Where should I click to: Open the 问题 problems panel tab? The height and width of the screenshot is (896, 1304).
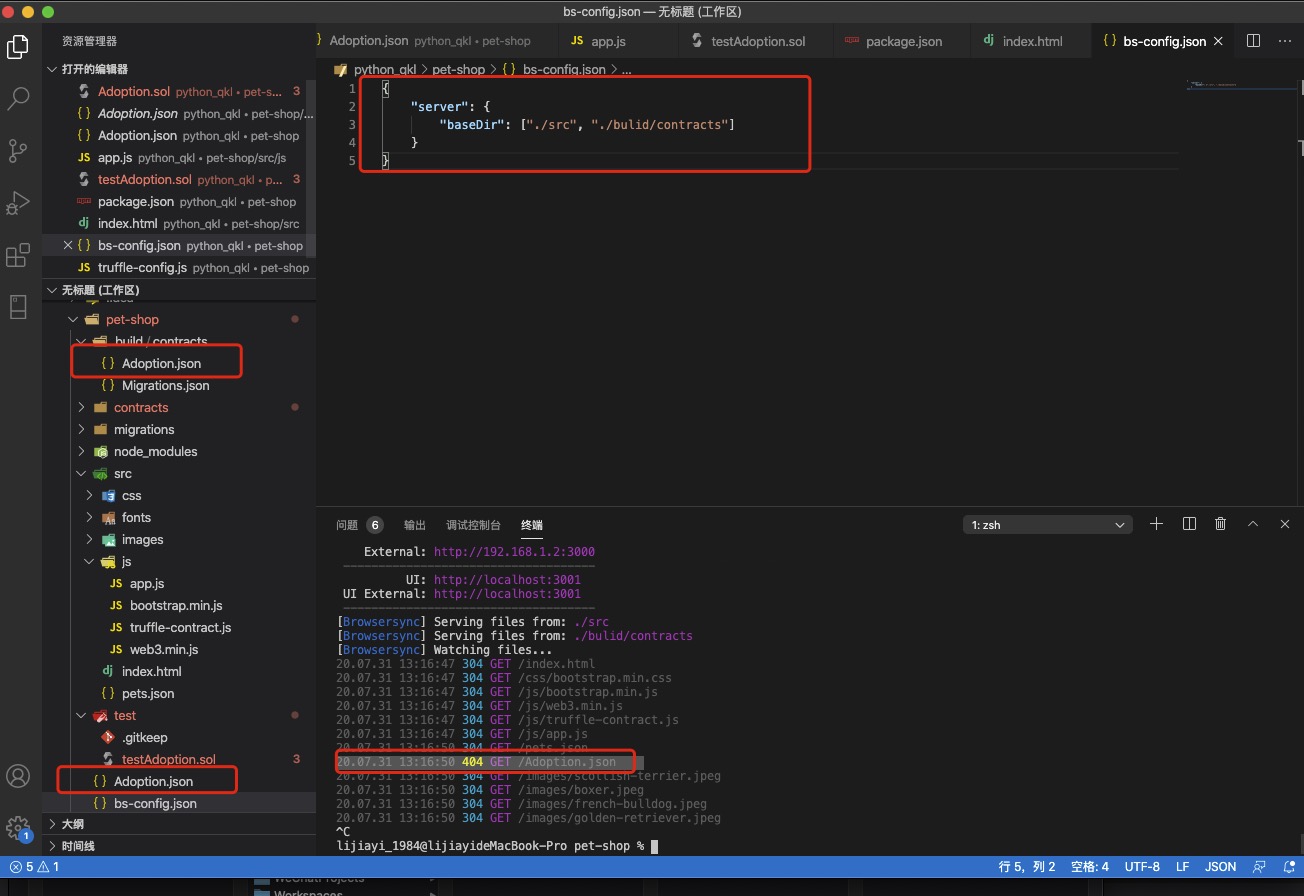pyautogui.click(x=359, y=525)
